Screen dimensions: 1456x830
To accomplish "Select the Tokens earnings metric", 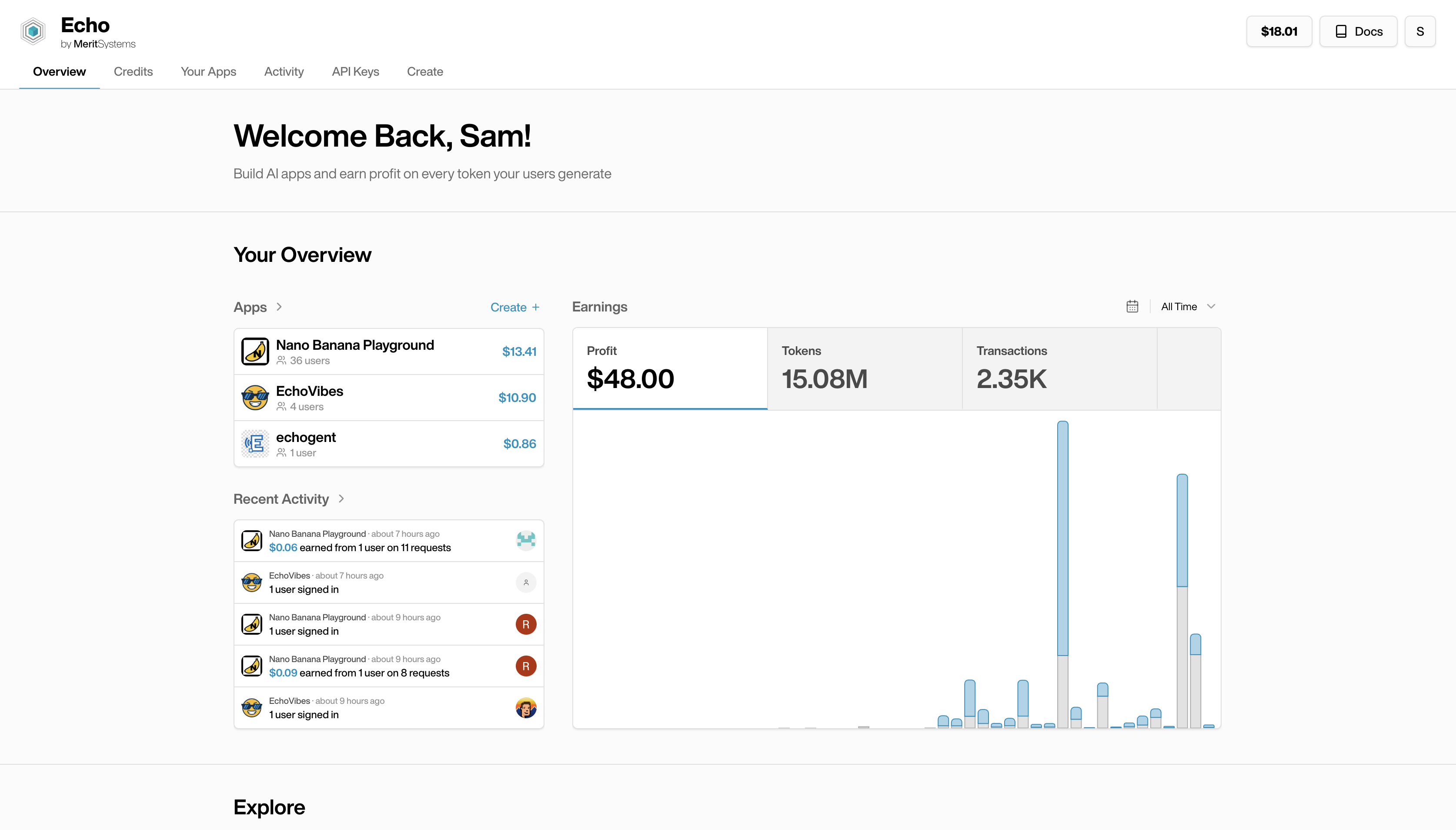I will point(864,368).
